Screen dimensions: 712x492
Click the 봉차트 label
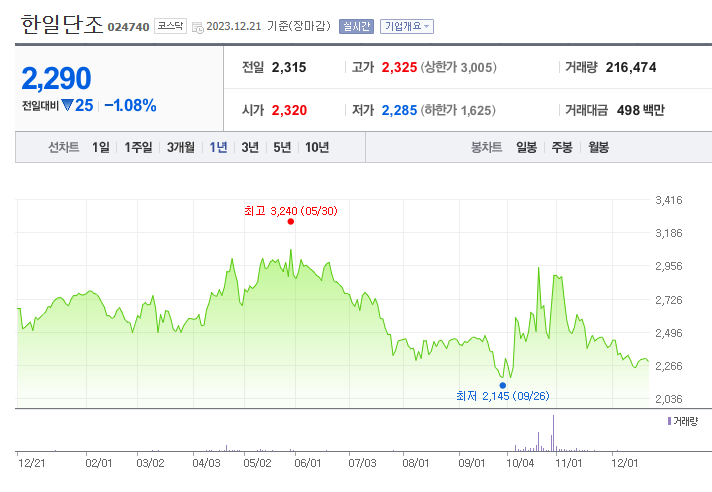coord(486,147)
